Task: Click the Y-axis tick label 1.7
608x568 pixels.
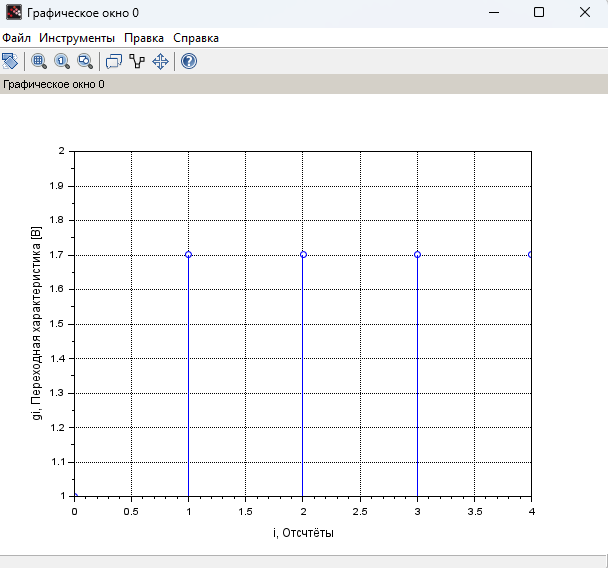Action: [57, 255]
